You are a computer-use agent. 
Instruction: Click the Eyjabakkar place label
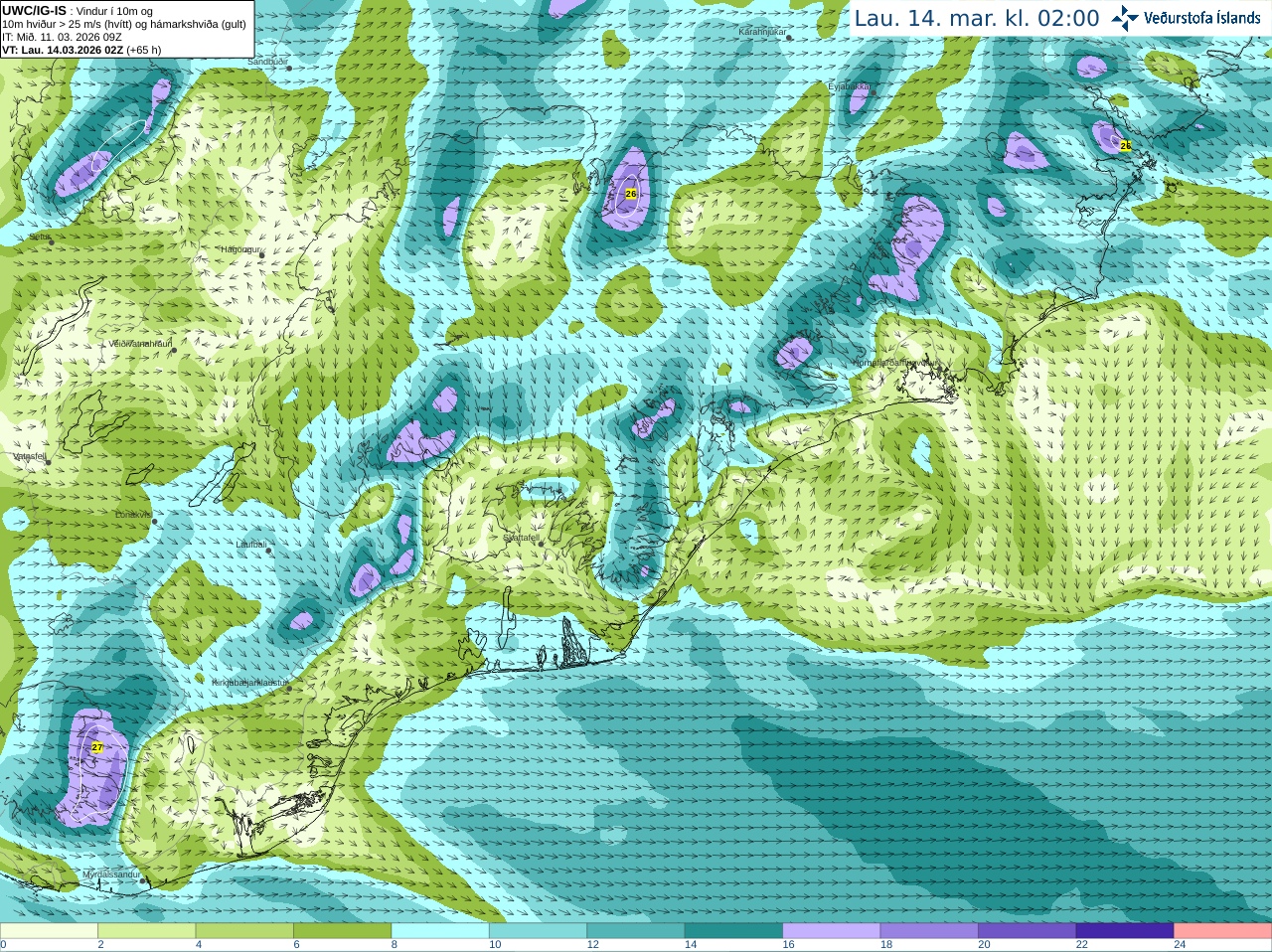pyautogui.click(x=849, y=86)
